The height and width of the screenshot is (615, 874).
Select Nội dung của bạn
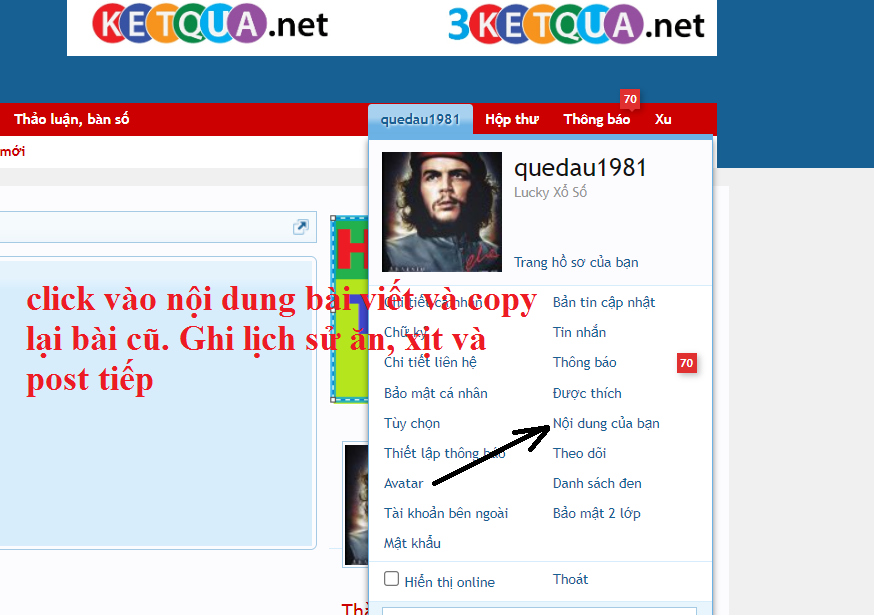coord(606,423)
